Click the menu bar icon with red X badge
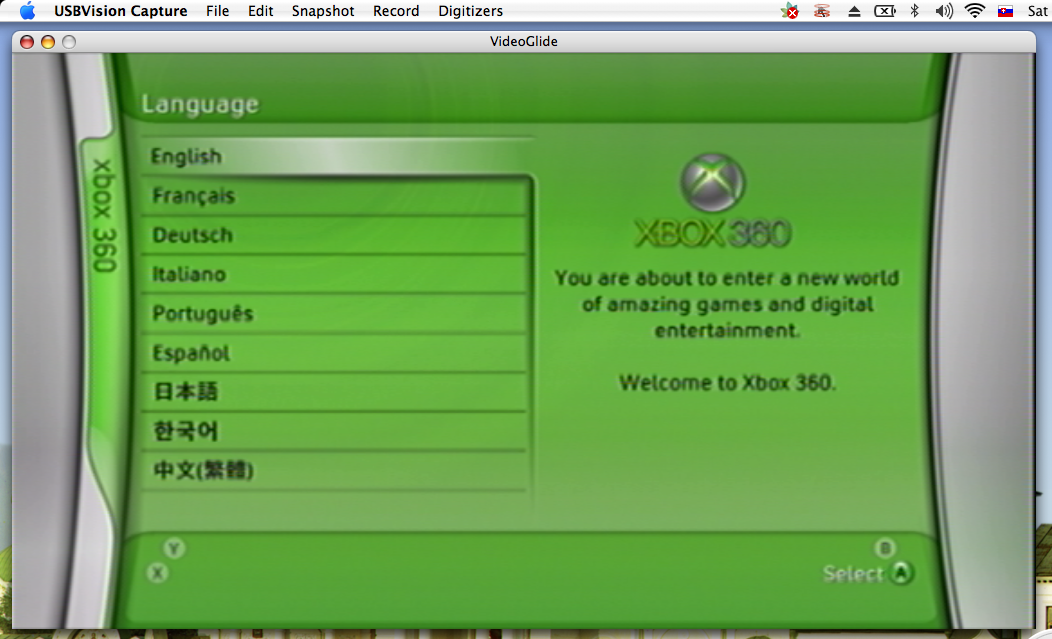1052x639 pixels. (x=790, y=11)
